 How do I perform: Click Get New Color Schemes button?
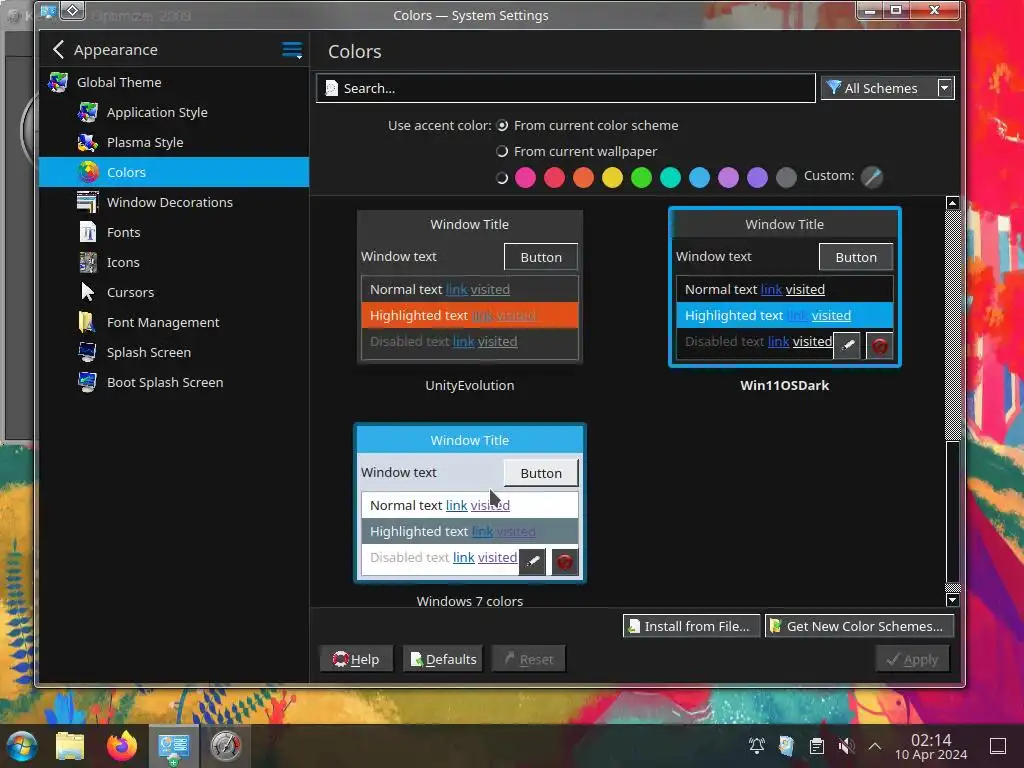coord(859,626)
